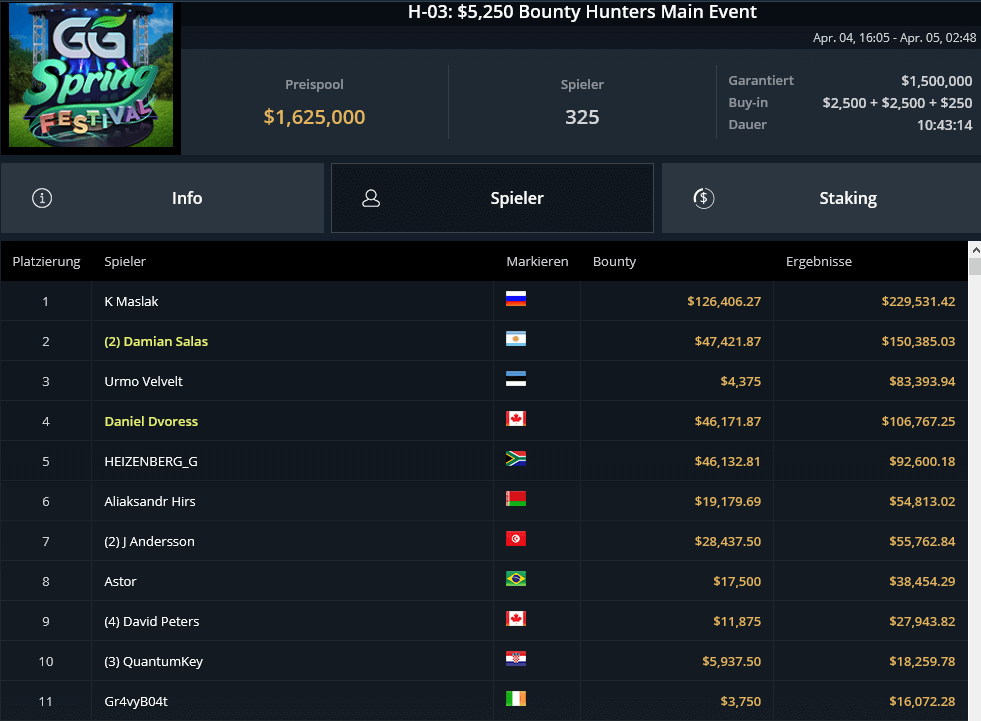
Task: Select player Gr4vyB04t
Action: [136, 702]
